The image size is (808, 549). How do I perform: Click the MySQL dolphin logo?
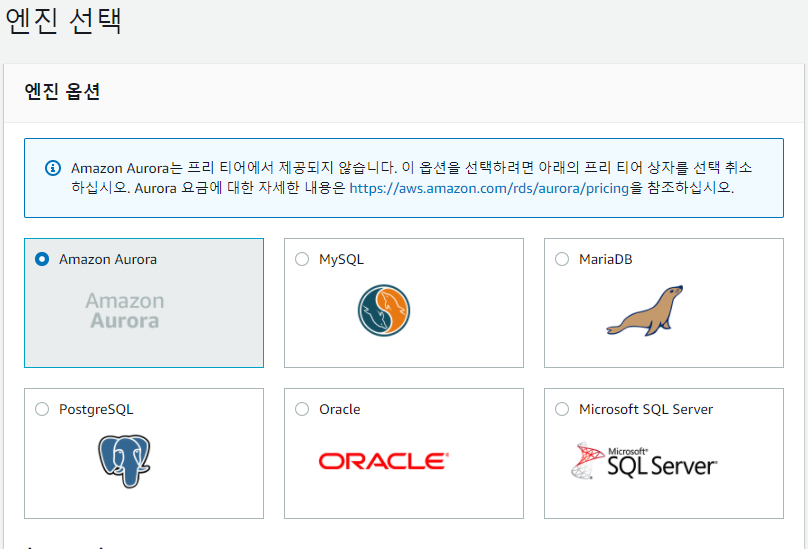click(384, 310)
